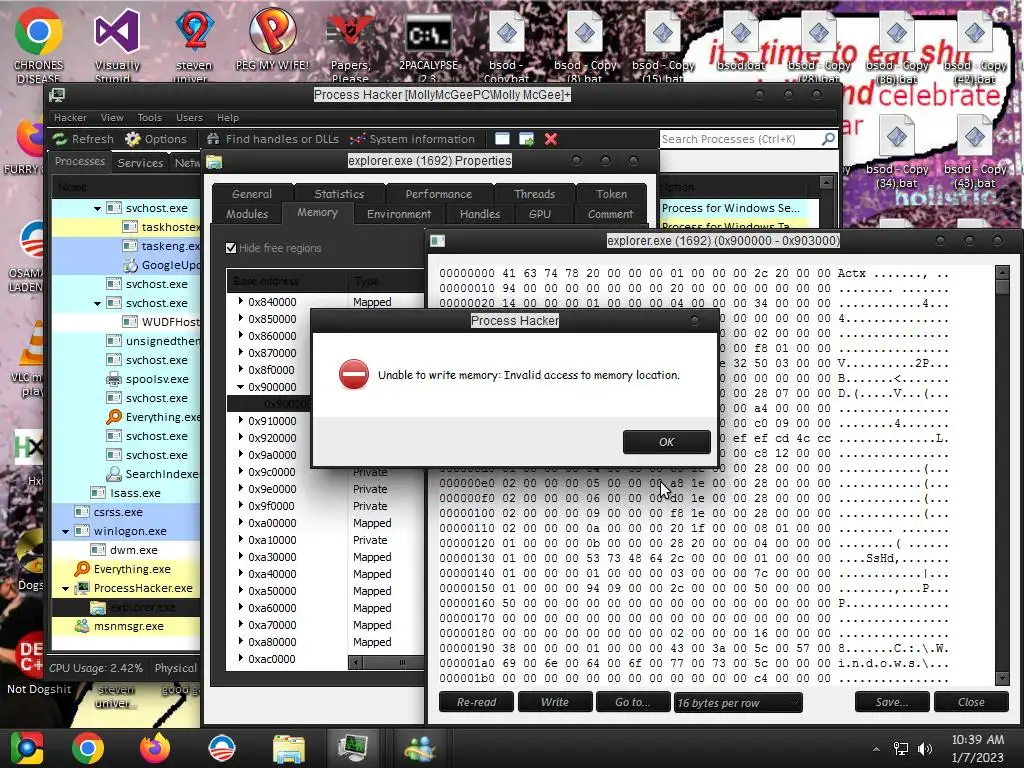Click the search magnifier icon
The width and height of the screenshot is (1024, 768).
point(828,138)
